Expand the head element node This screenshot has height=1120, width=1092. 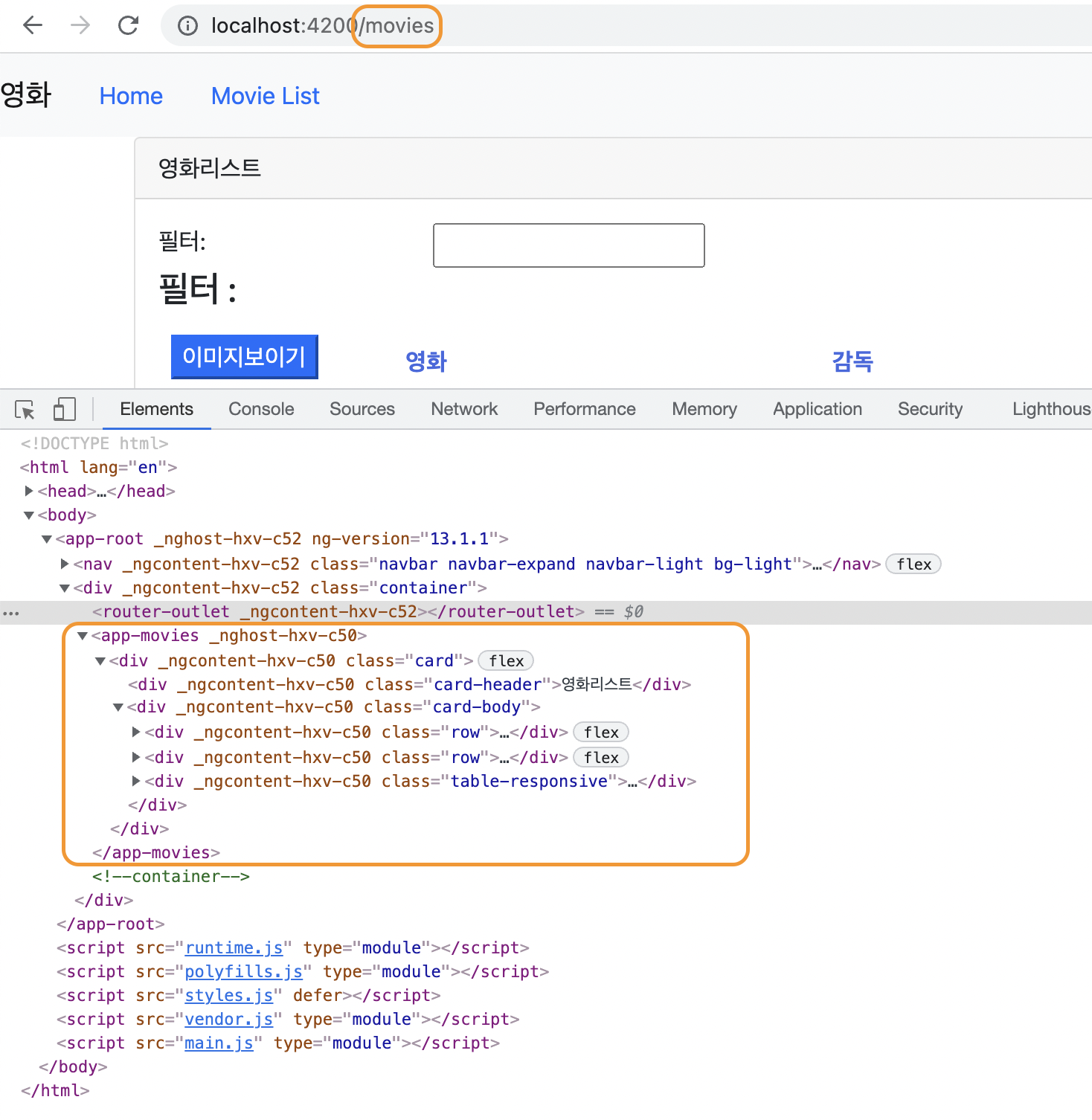pyautogui.click(x=29, y=491)
